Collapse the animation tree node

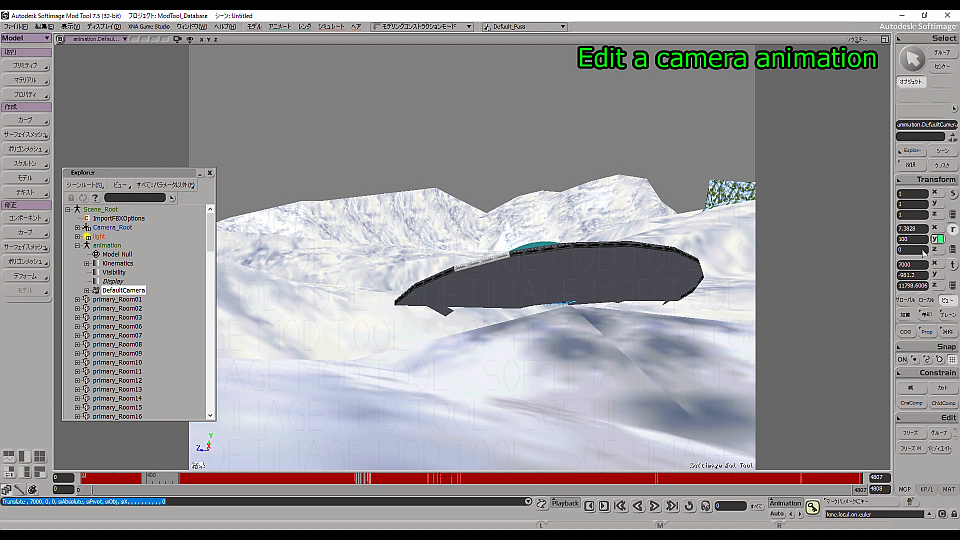(x=77, y=245)
